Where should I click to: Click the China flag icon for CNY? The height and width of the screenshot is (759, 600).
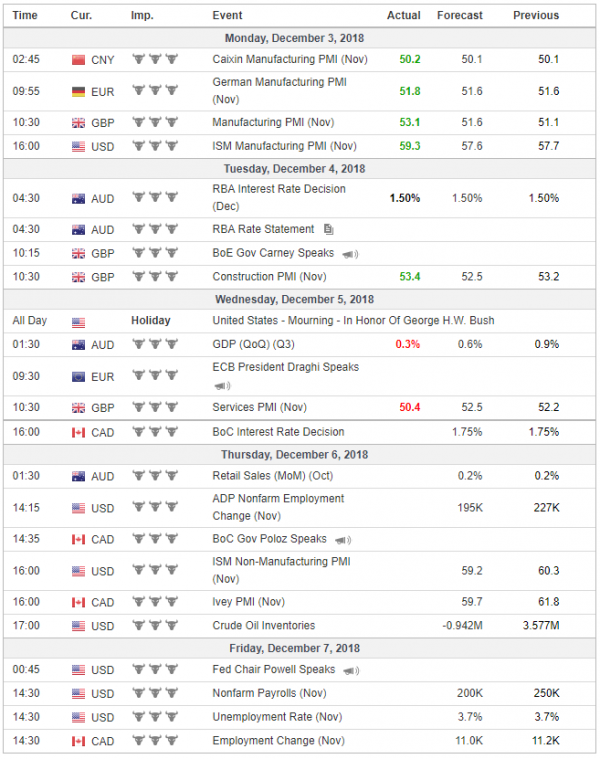(x=78, y=60)
